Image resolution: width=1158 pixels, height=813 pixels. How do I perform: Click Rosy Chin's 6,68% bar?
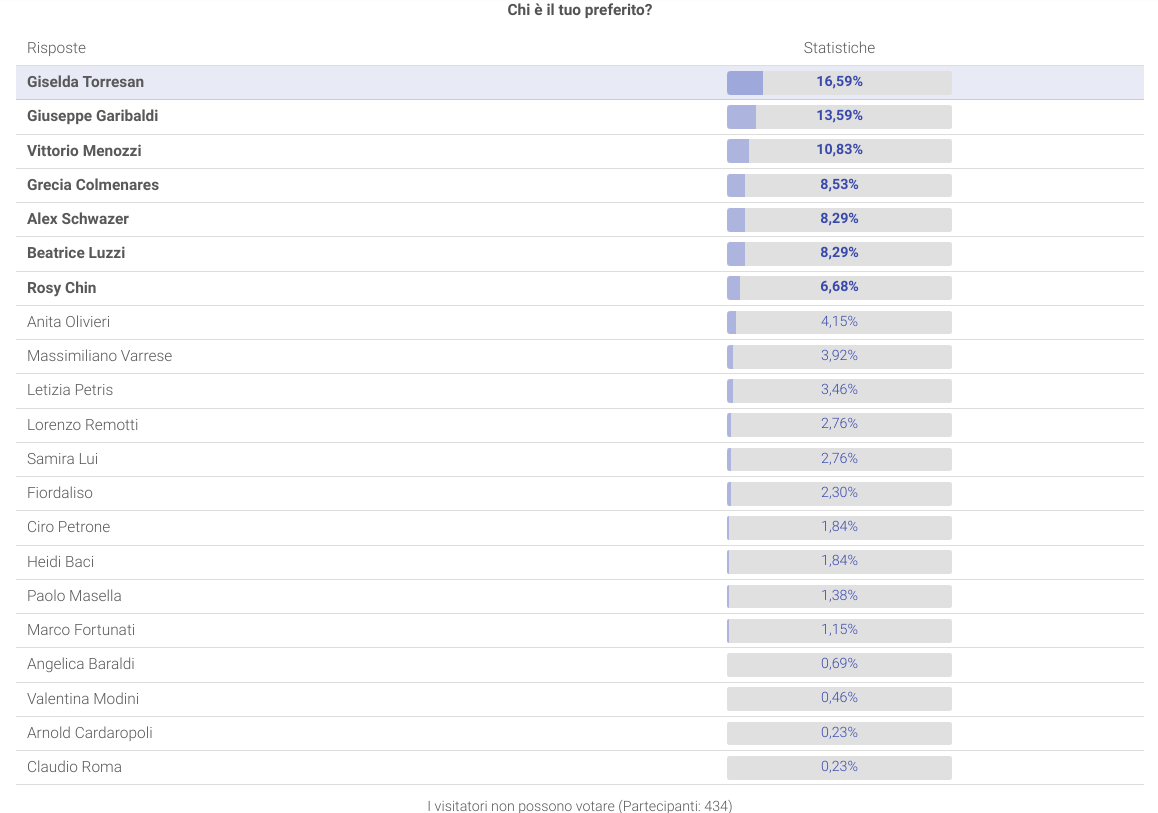(839, 287)
